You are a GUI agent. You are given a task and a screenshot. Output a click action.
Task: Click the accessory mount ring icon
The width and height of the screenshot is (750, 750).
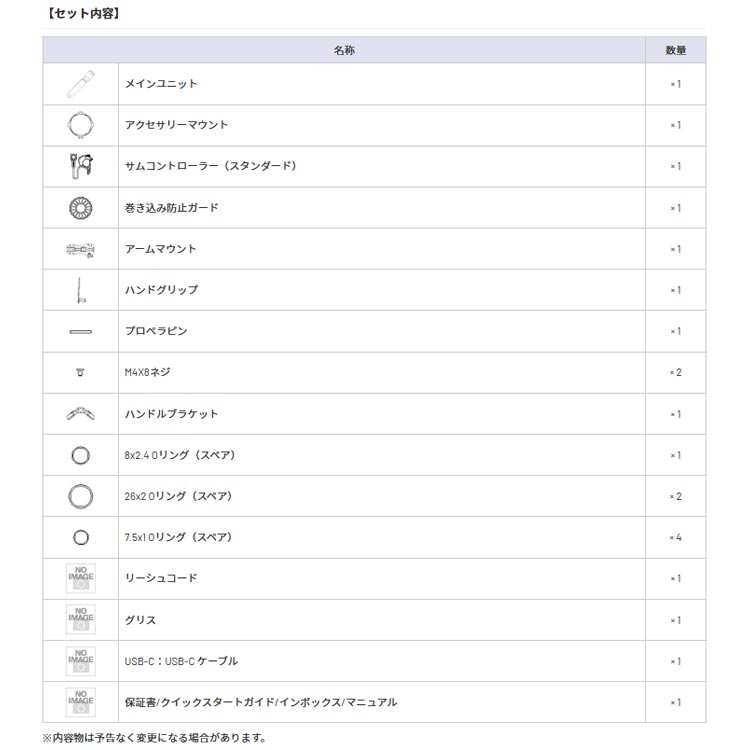[x=80, y=125]
